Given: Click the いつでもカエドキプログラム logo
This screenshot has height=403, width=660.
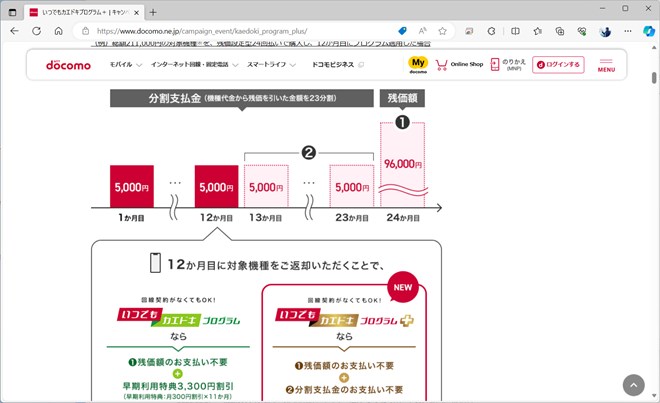Looking at the screenshot, I should [178, 318].
